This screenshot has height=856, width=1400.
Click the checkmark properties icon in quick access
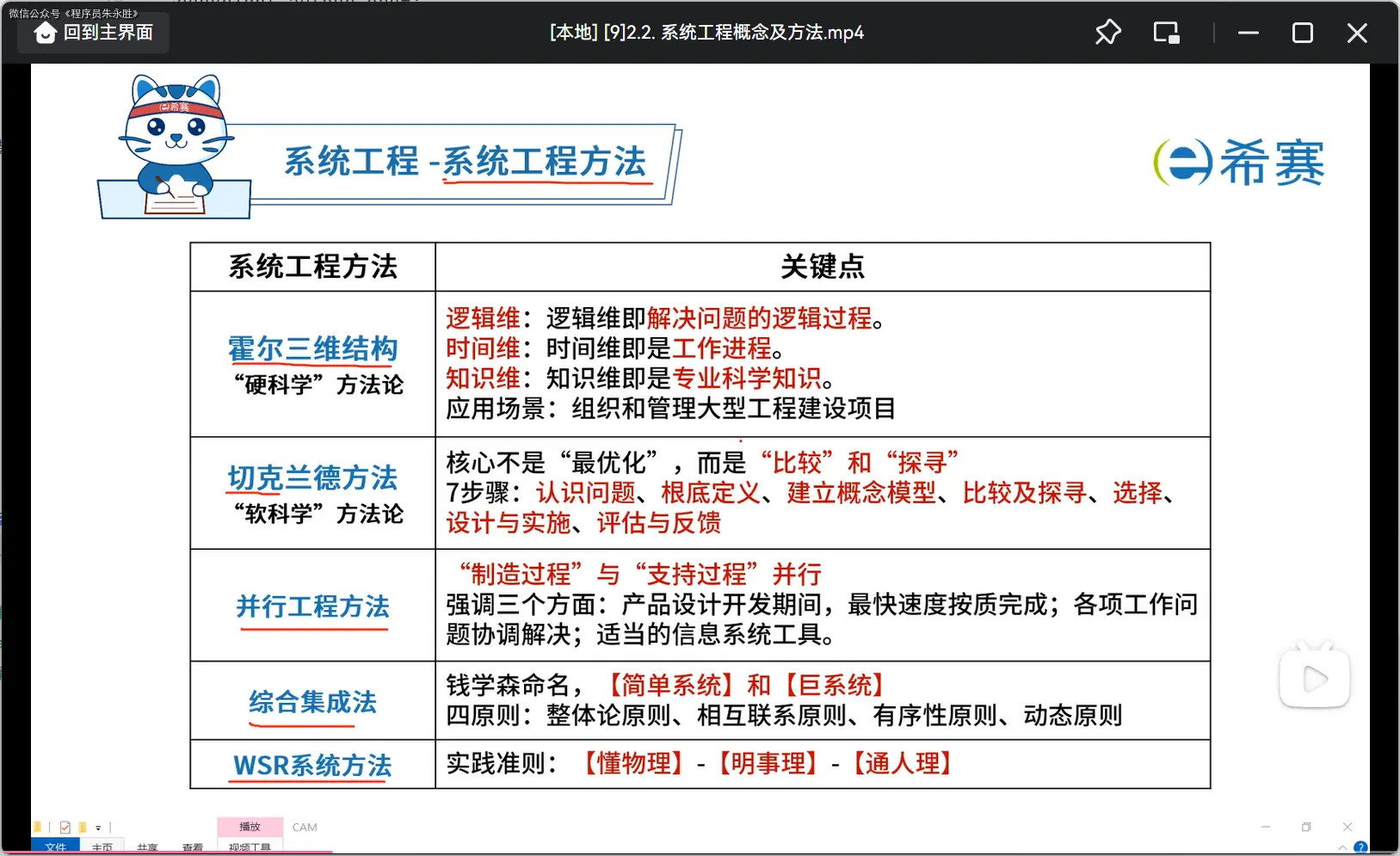pyautogui.click(x=65, y=828)
